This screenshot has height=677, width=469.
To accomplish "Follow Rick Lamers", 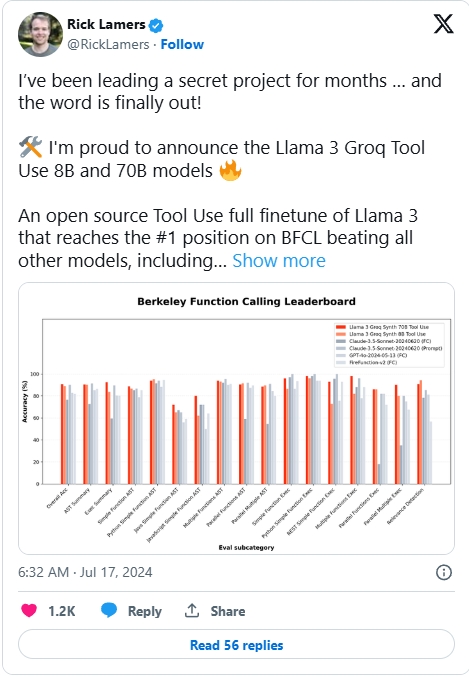I will 182,44.
